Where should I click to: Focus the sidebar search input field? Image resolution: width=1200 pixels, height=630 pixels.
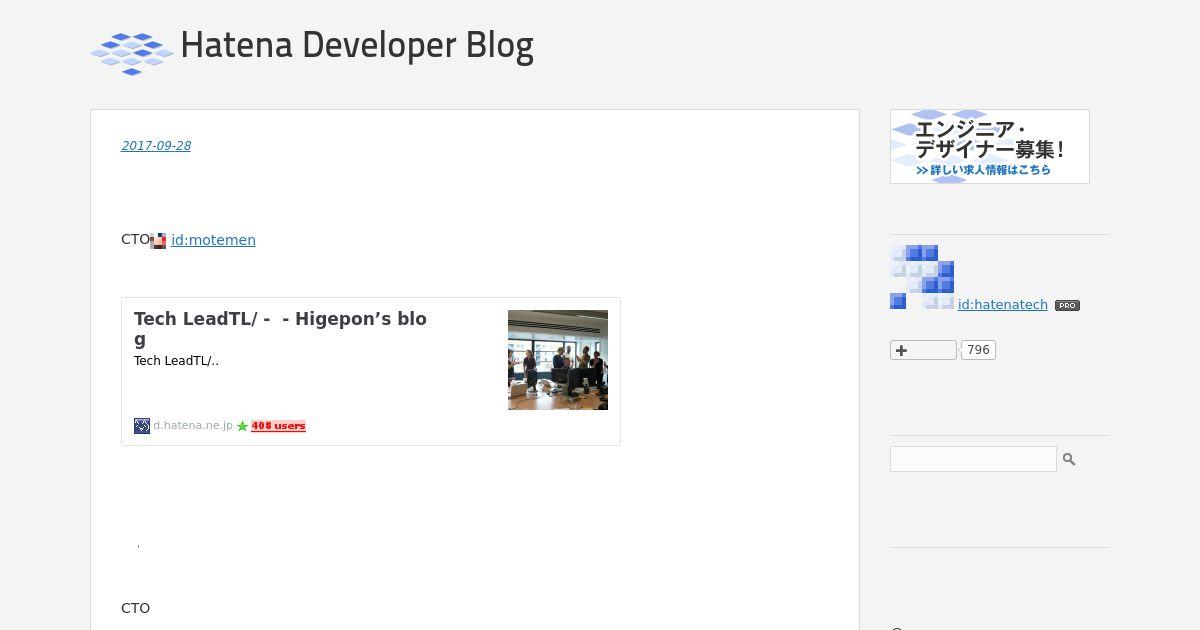click(x=973, y=459)
